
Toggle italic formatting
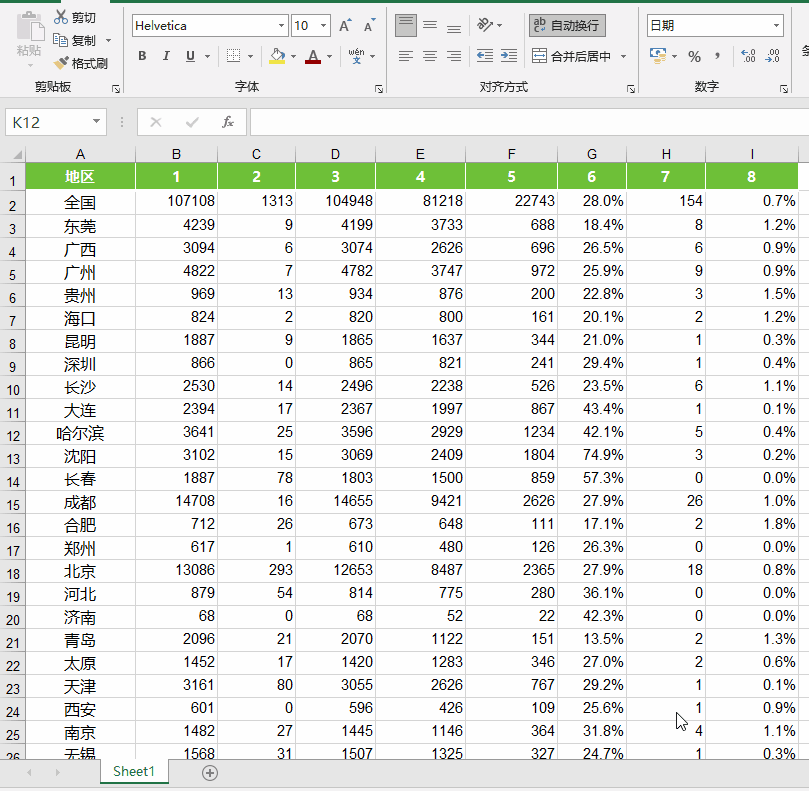point(166,56)
